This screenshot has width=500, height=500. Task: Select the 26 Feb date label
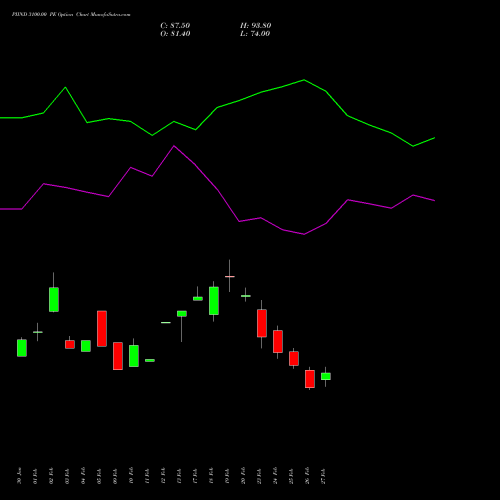click(x=307, y=476)
